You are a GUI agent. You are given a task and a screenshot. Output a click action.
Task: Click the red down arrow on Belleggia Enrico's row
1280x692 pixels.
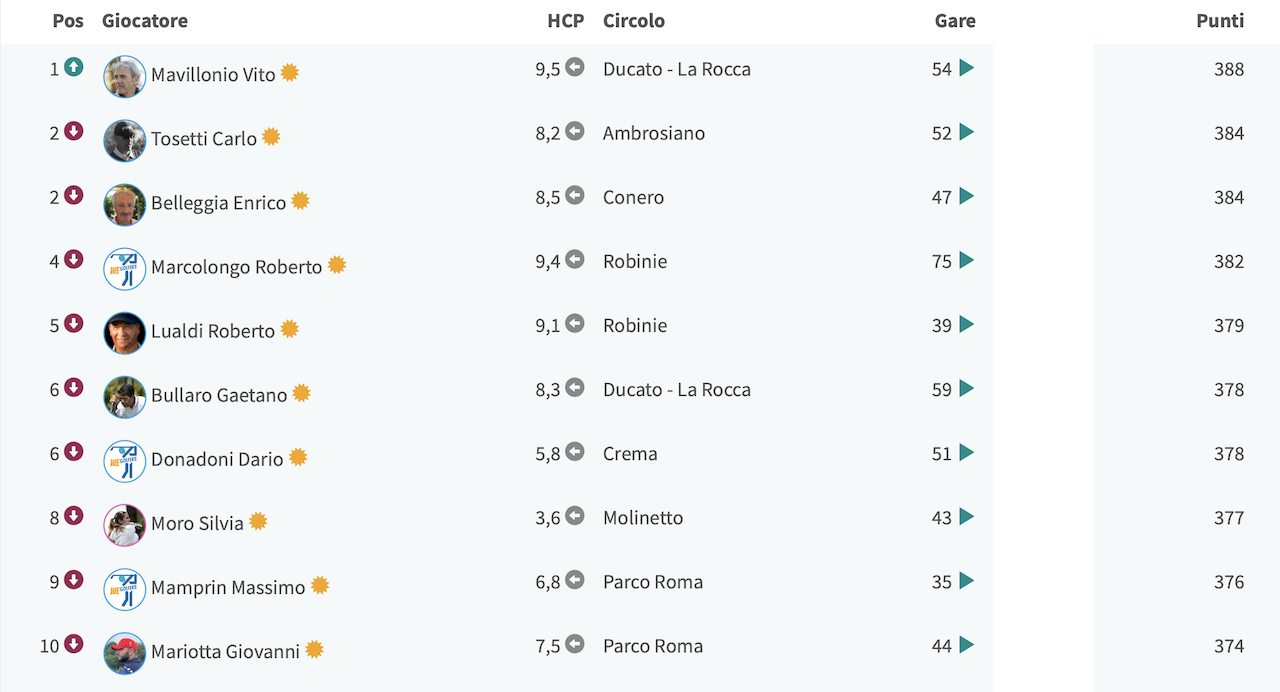click(x=74, y=195)
